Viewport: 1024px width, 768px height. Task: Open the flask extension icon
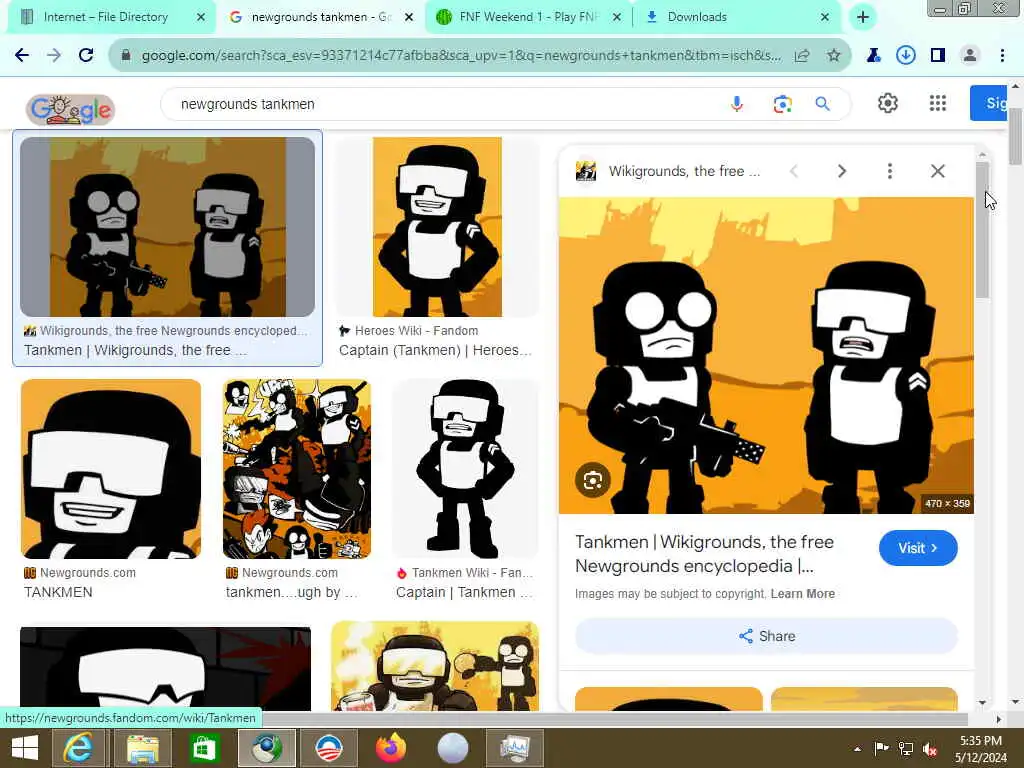[x=873, y=56]
